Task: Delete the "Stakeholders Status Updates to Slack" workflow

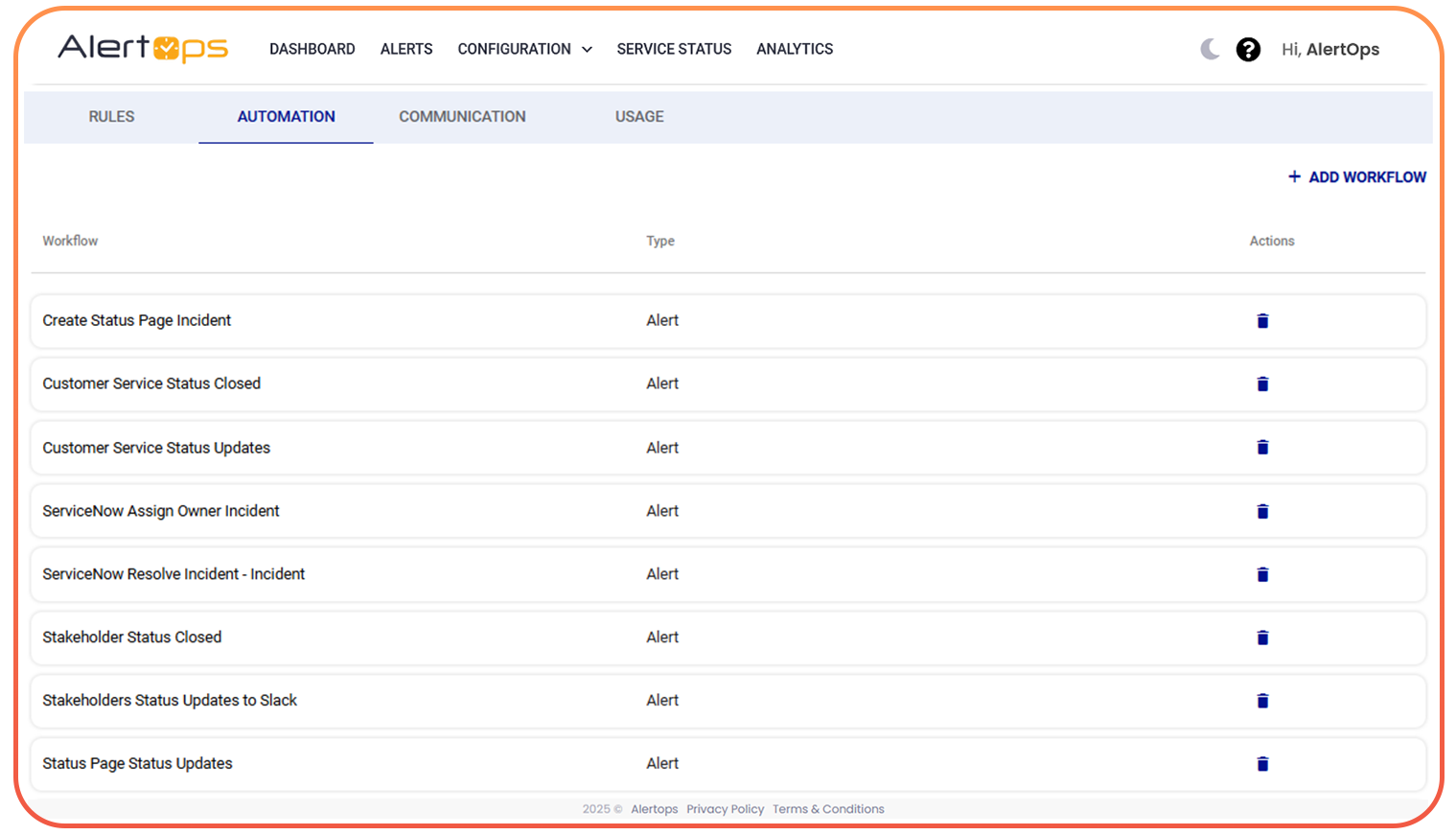Action: pyautogui.click(x=1262, y=701)
